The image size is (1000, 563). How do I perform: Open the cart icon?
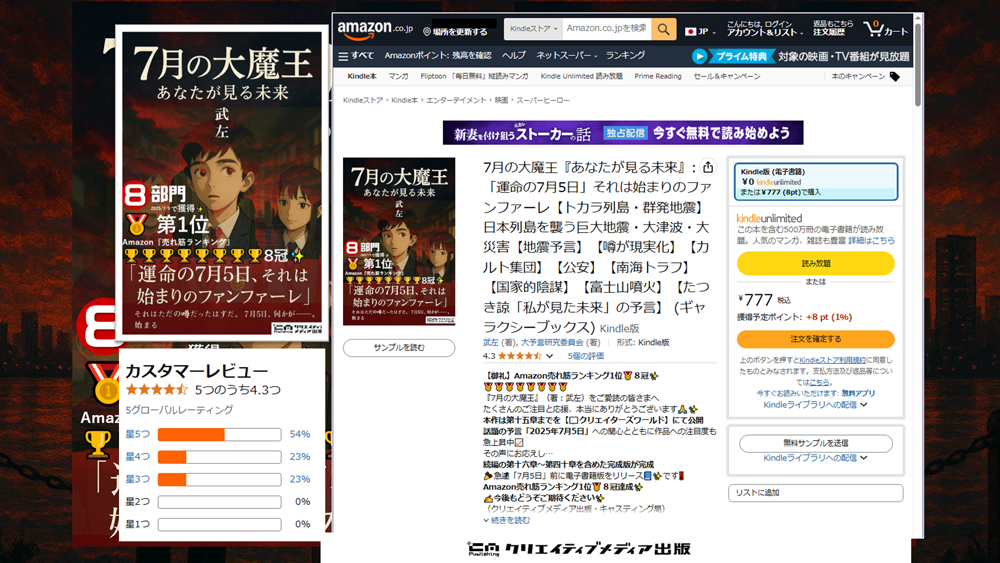click(885, 29)
